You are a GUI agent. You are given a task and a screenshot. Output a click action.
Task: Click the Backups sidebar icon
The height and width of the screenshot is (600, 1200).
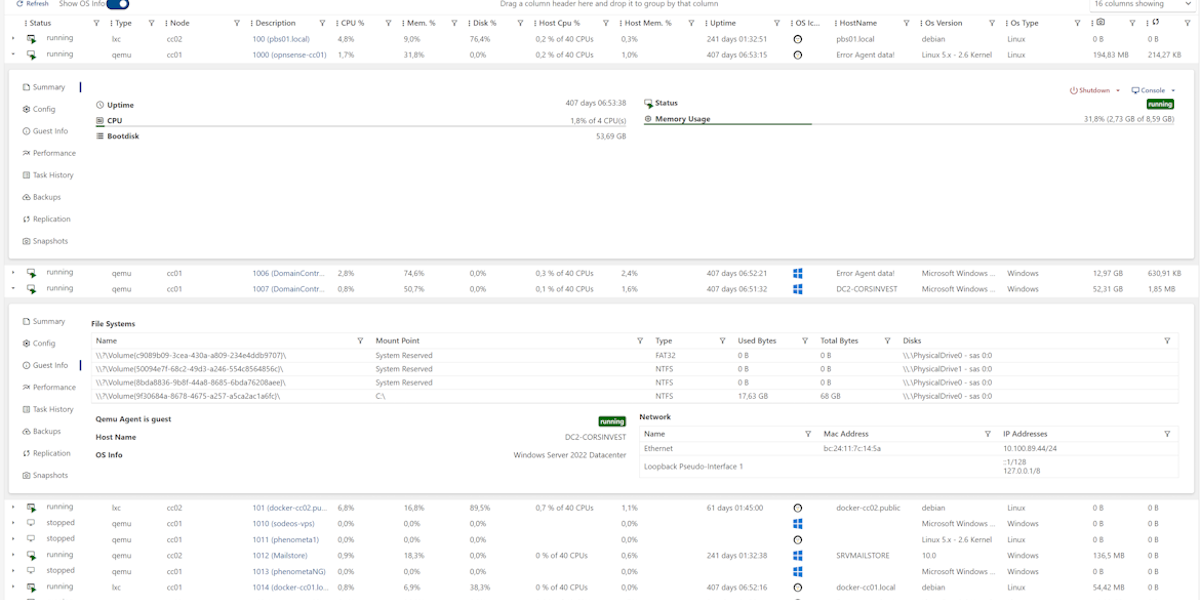(24, 196)
